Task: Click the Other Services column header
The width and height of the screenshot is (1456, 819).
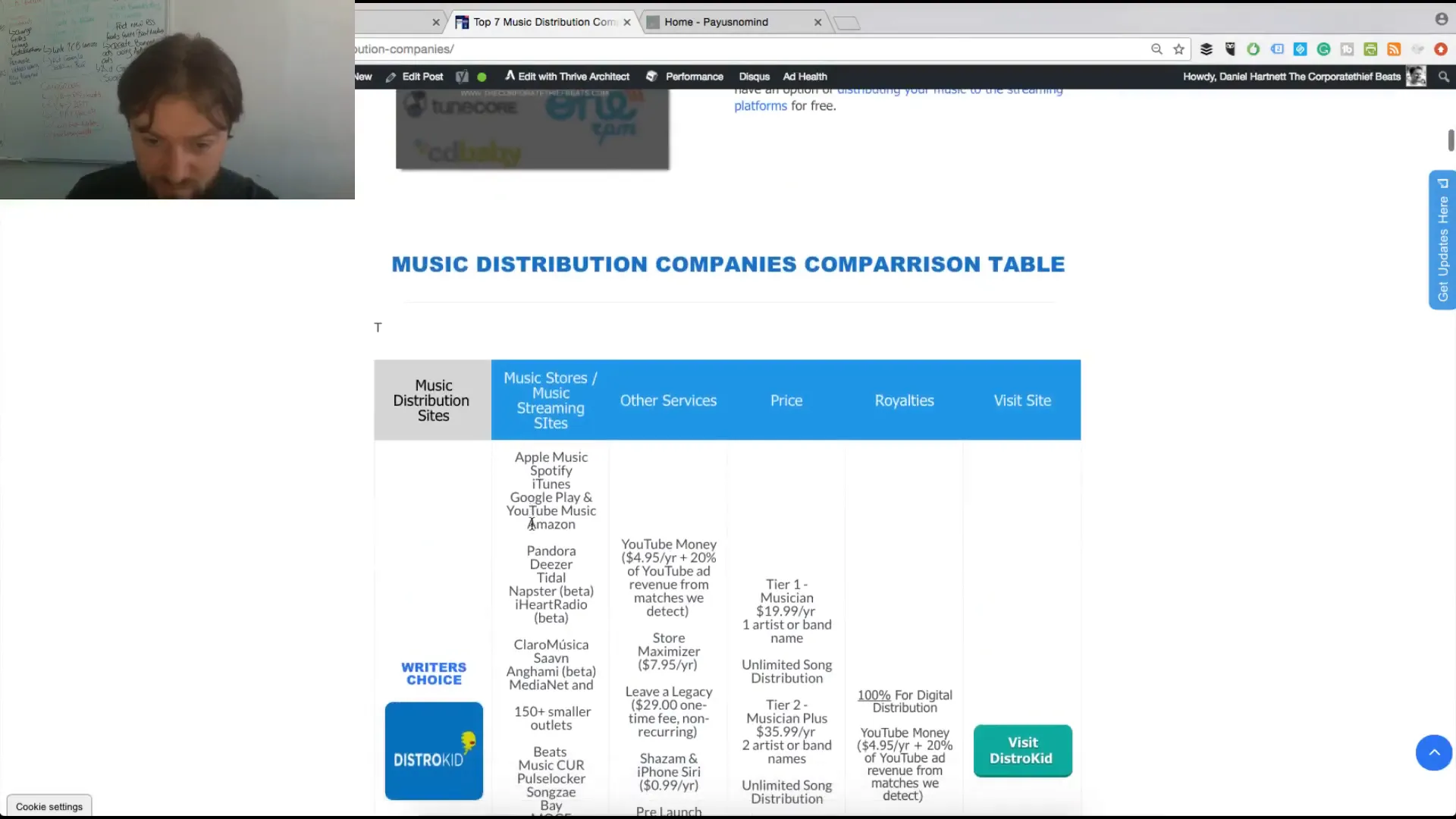Action: (x=668, y=400)
